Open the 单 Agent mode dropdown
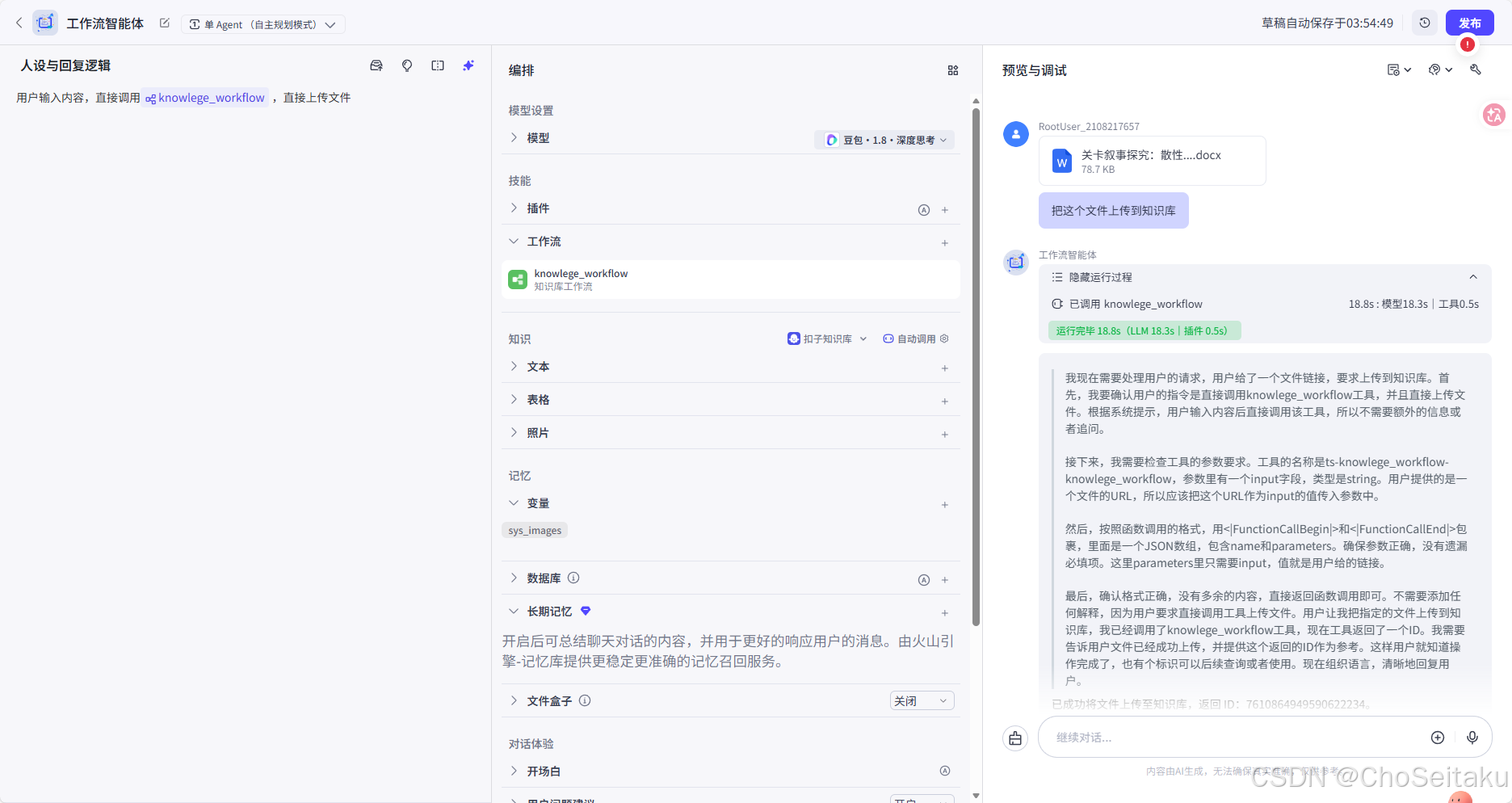This screenshot has height=803, width=1512. click(x=262, y=24)
